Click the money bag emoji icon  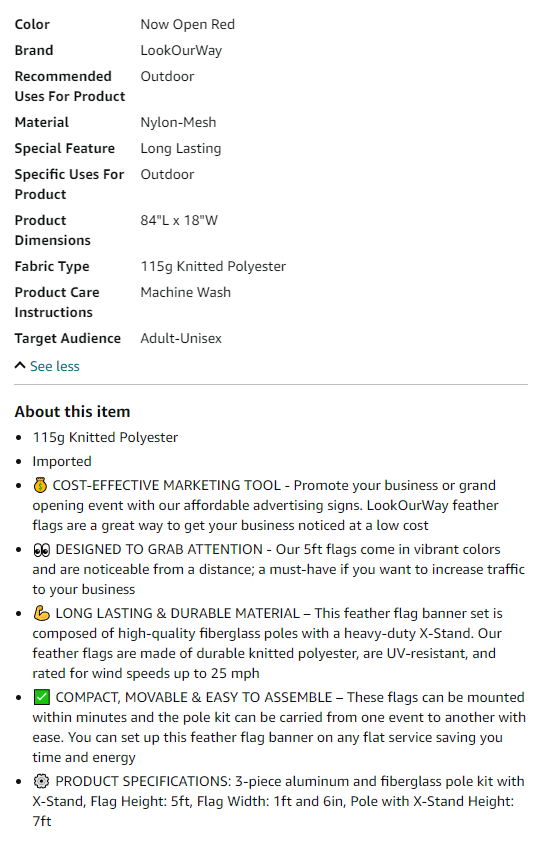[40, 485]
